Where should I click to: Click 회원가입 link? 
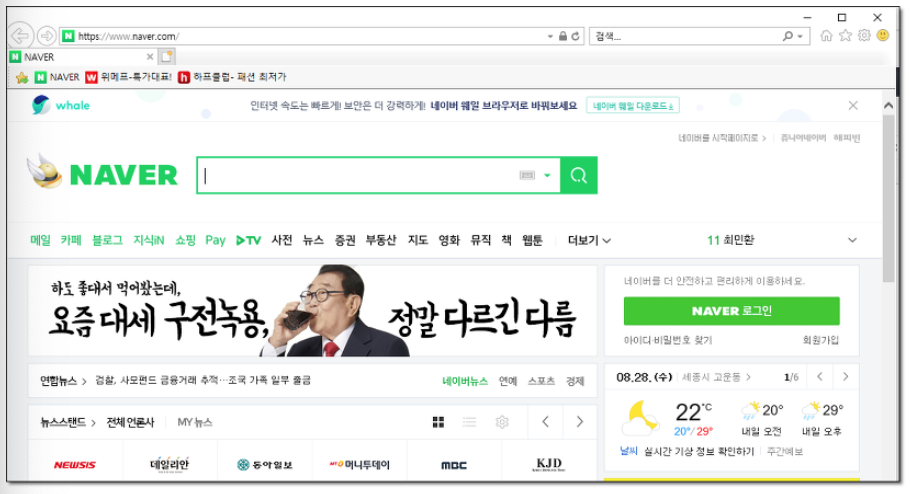(821, 340)
